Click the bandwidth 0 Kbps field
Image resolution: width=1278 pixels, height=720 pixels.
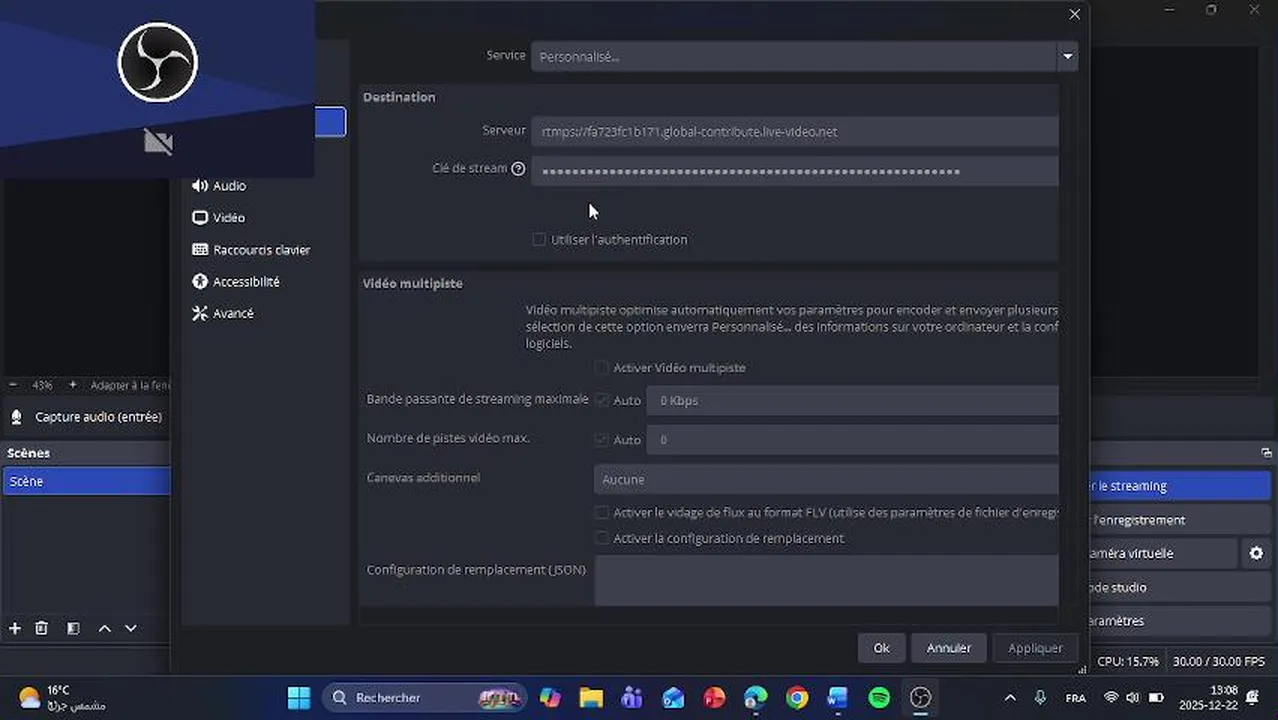[852, 400]
